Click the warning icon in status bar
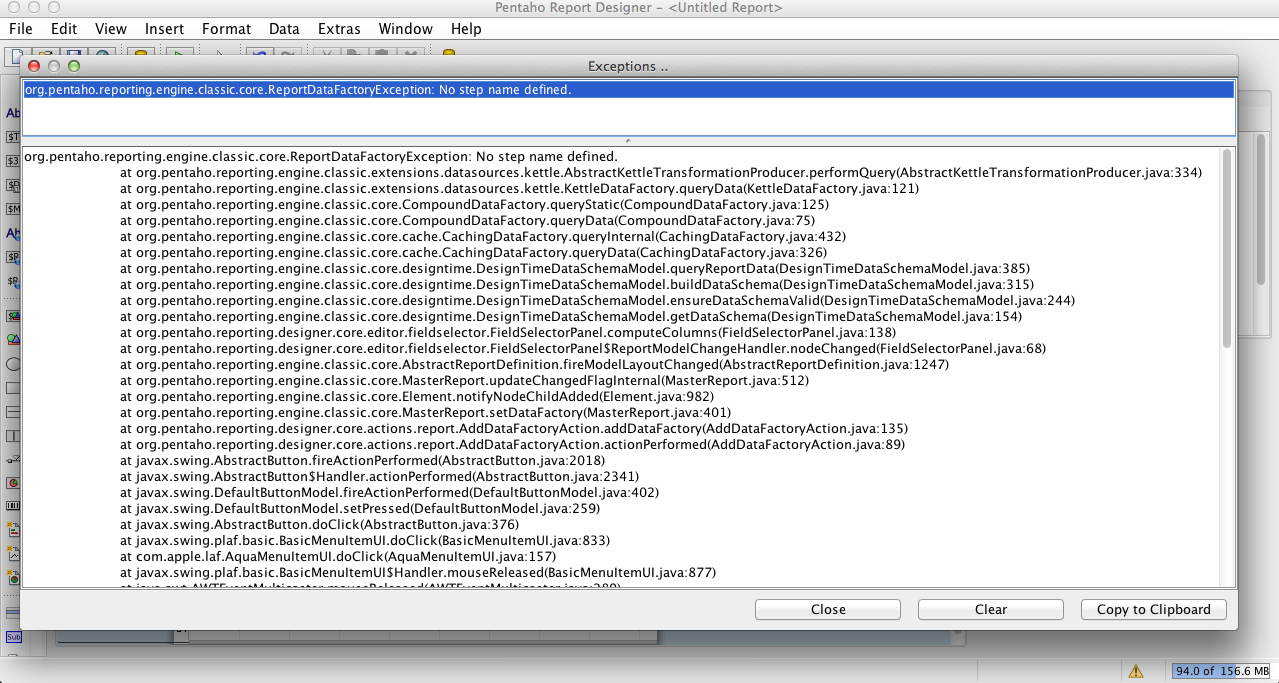The height and width of the screenshot is (683, 1279). (1136, 671)
